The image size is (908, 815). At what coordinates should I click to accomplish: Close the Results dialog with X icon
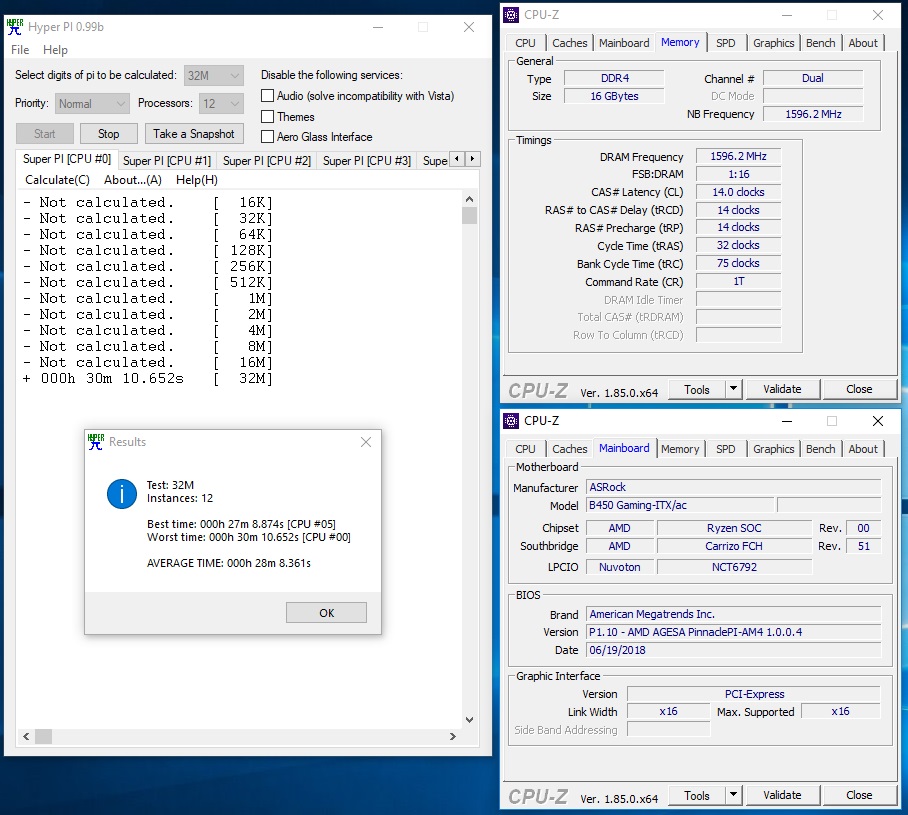tap(366, 442)
